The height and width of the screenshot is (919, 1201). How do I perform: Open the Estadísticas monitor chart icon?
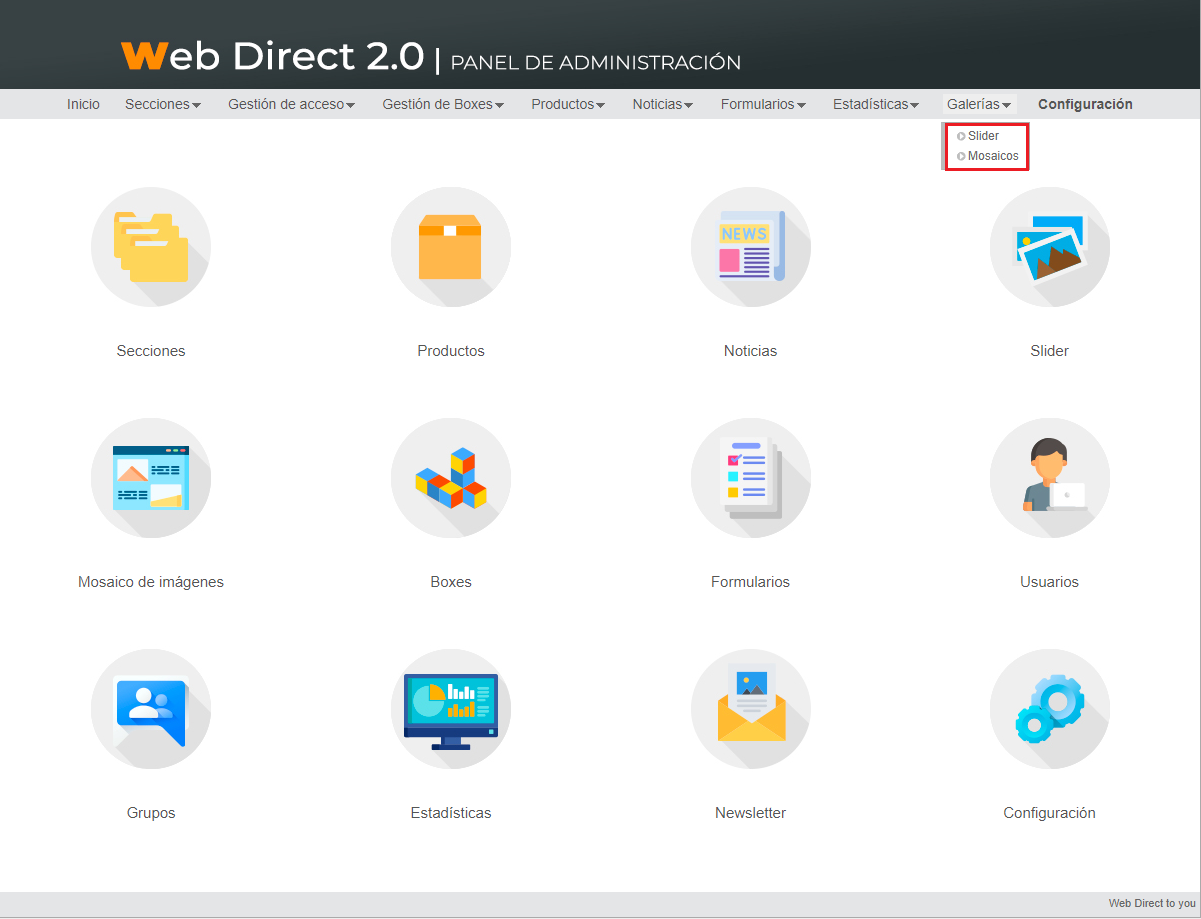(451, 710)
